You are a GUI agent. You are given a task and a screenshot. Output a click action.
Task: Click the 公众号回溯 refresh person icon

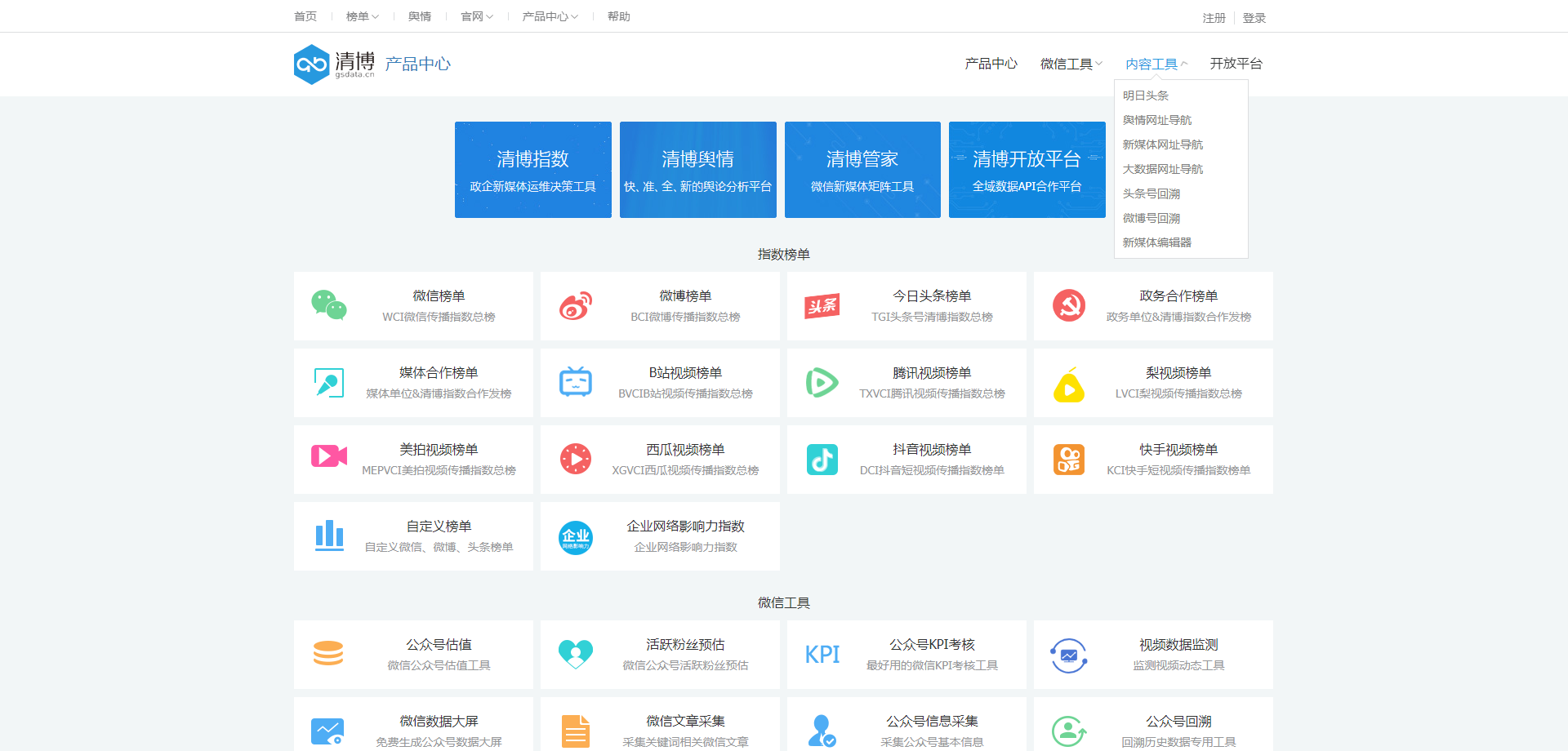click(1069, 731)
